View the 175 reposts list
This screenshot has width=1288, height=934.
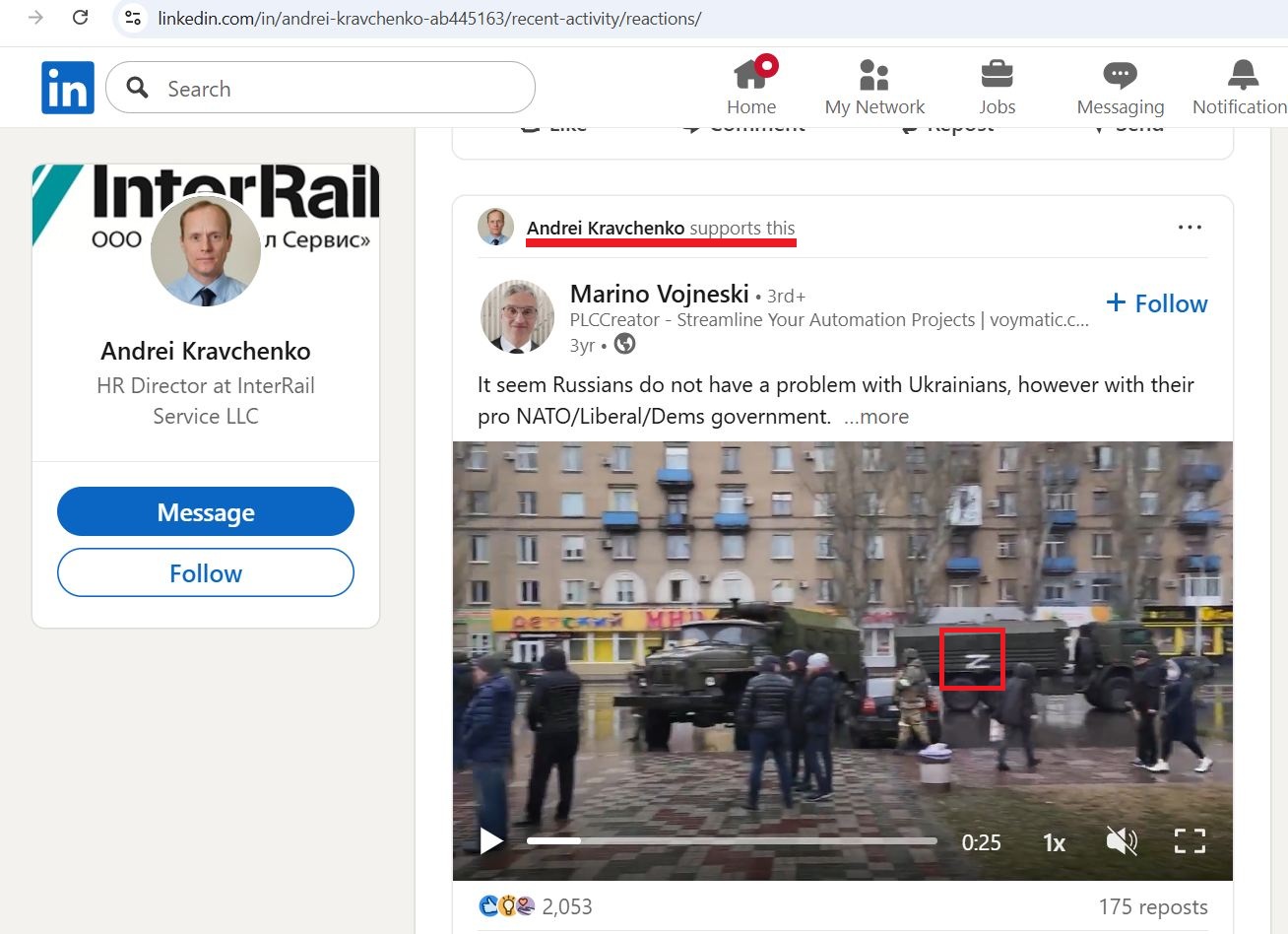pos(1152,907)
